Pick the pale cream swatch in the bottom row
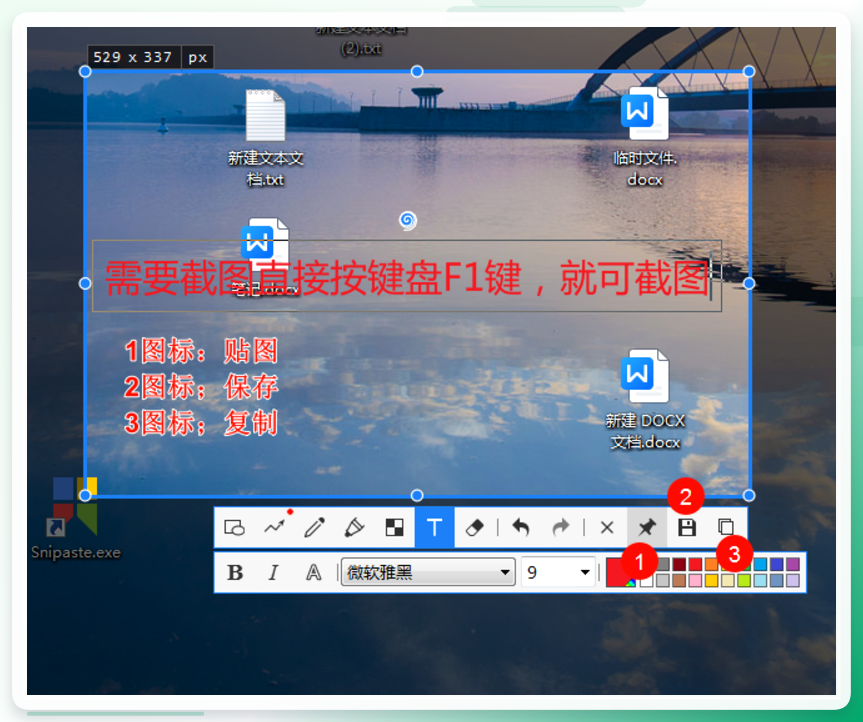863x722 pixels. pyautogui.click(x=728, y=581)
